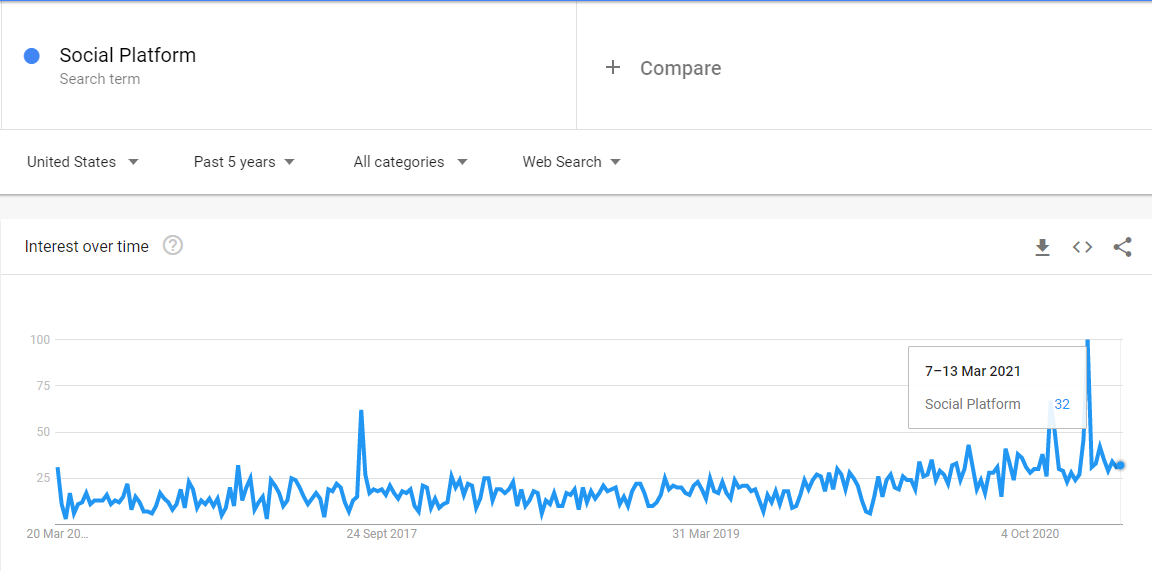Click the 24 Sept 2017 spike on chart

pos(361,412)
